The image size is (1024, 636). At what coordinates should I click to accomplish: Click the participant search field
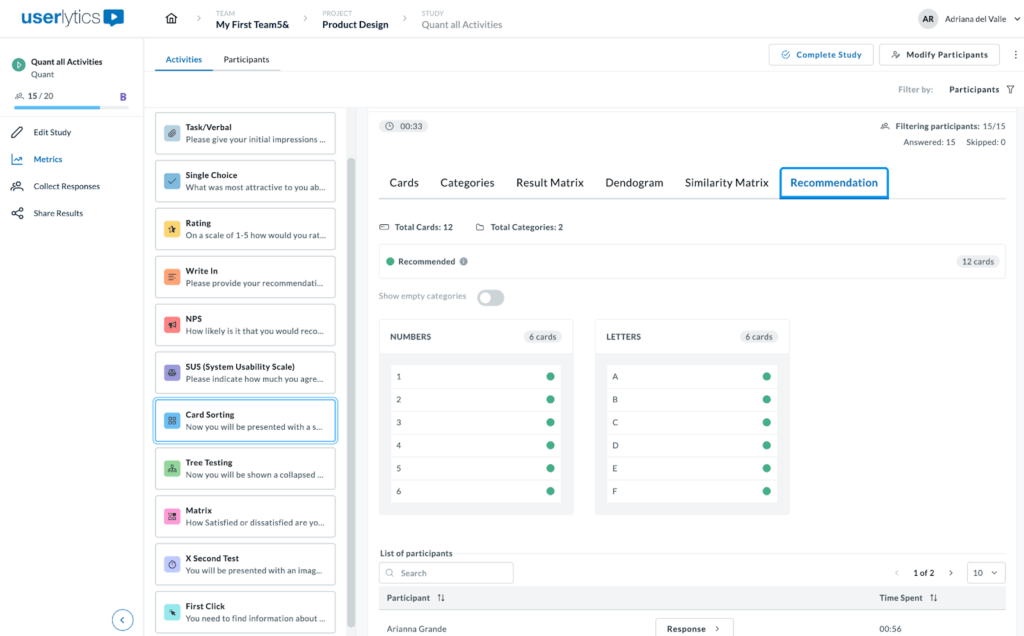coord(445,572)
